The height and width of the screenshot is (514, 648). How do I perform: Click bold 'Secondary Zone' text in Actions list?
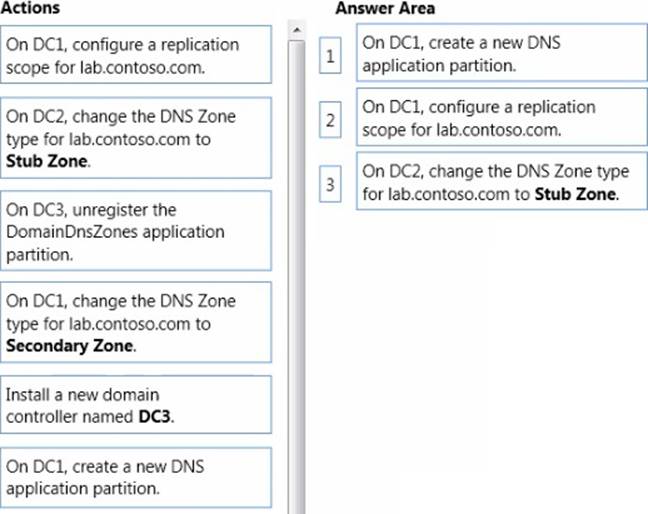point(69,345)
